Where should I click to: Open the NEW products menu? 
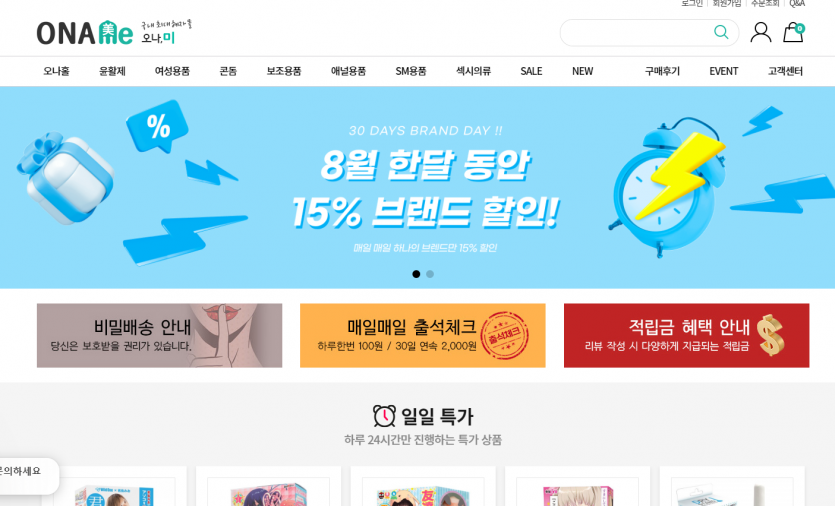click(582, 71)
